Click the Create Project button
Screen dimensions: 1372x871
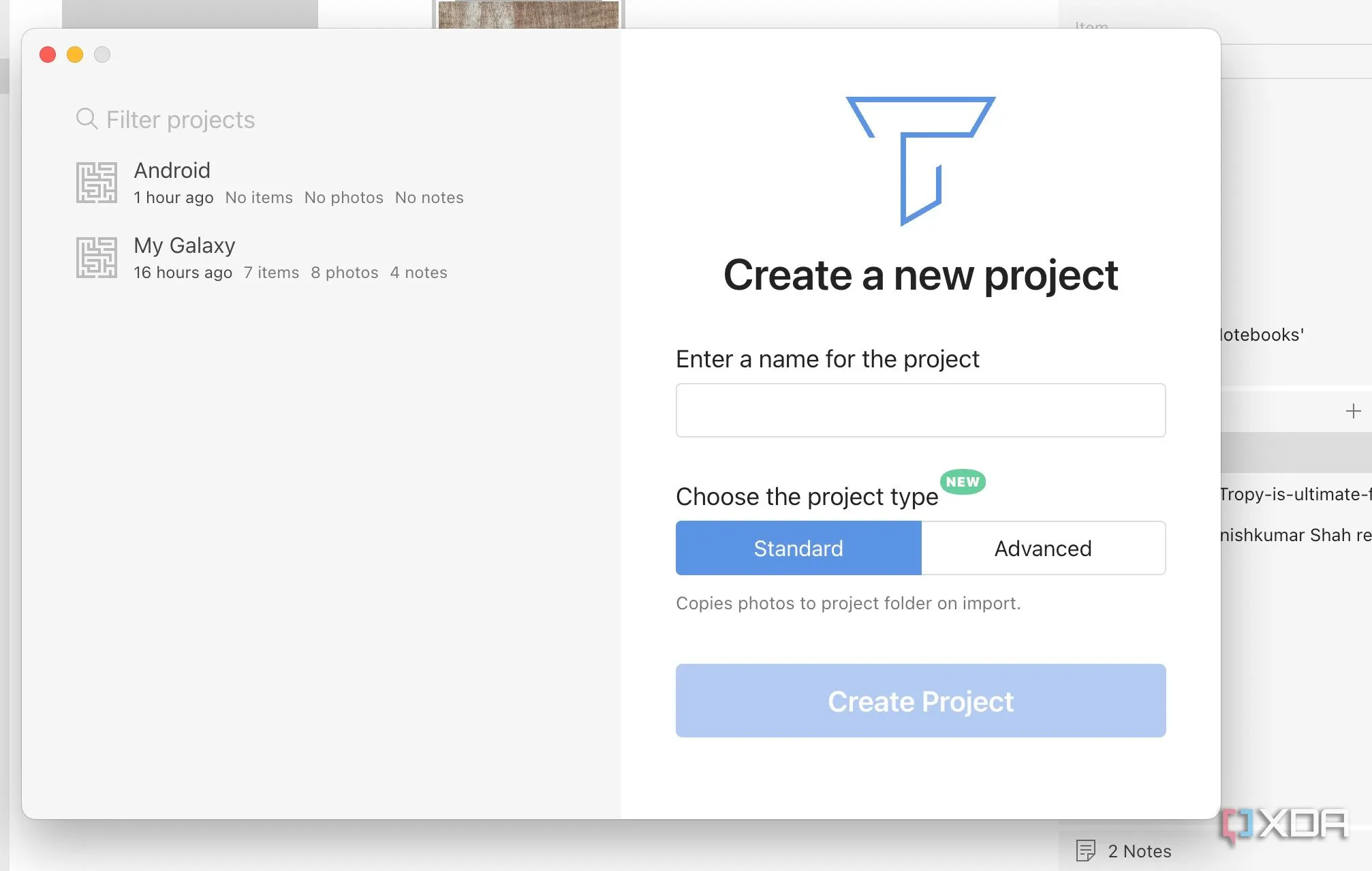[x=920, y=701]
